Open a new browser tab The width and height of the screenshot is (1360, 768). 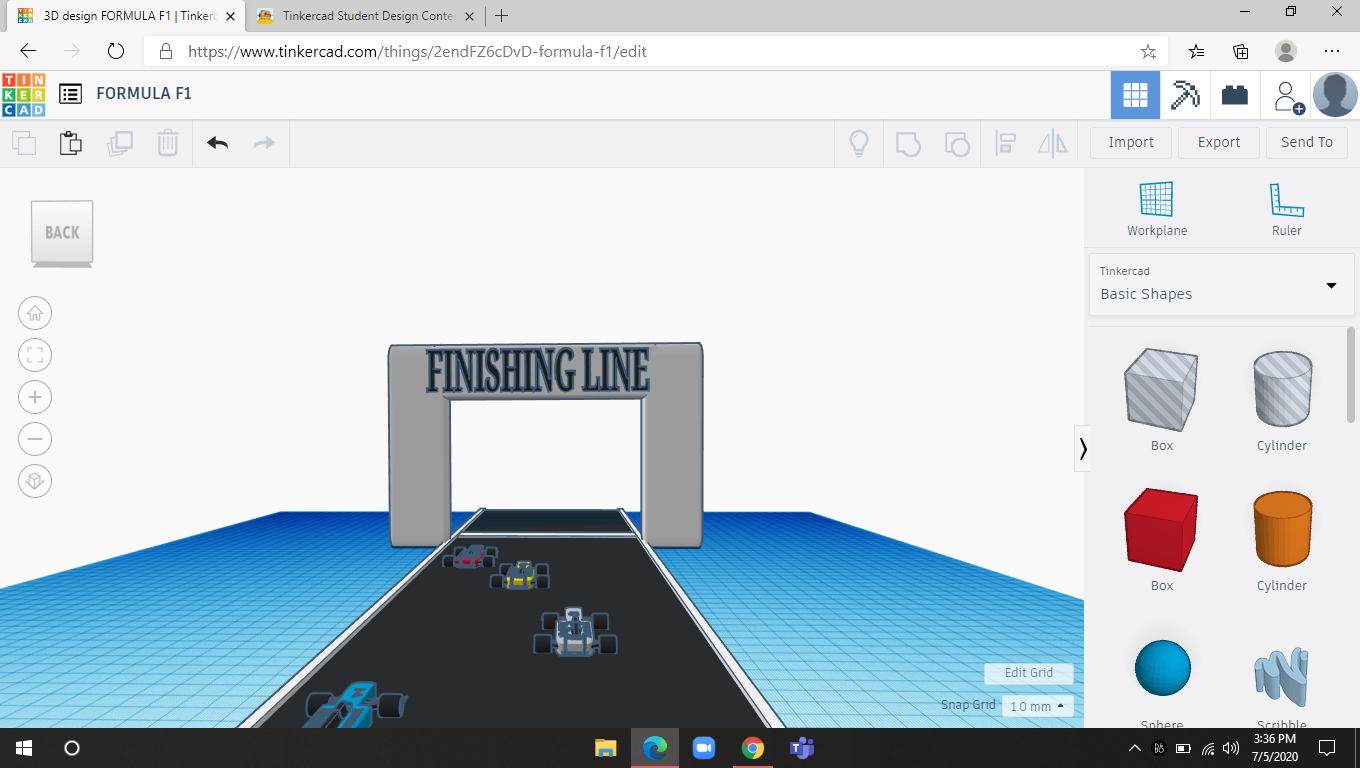point(502,16)
